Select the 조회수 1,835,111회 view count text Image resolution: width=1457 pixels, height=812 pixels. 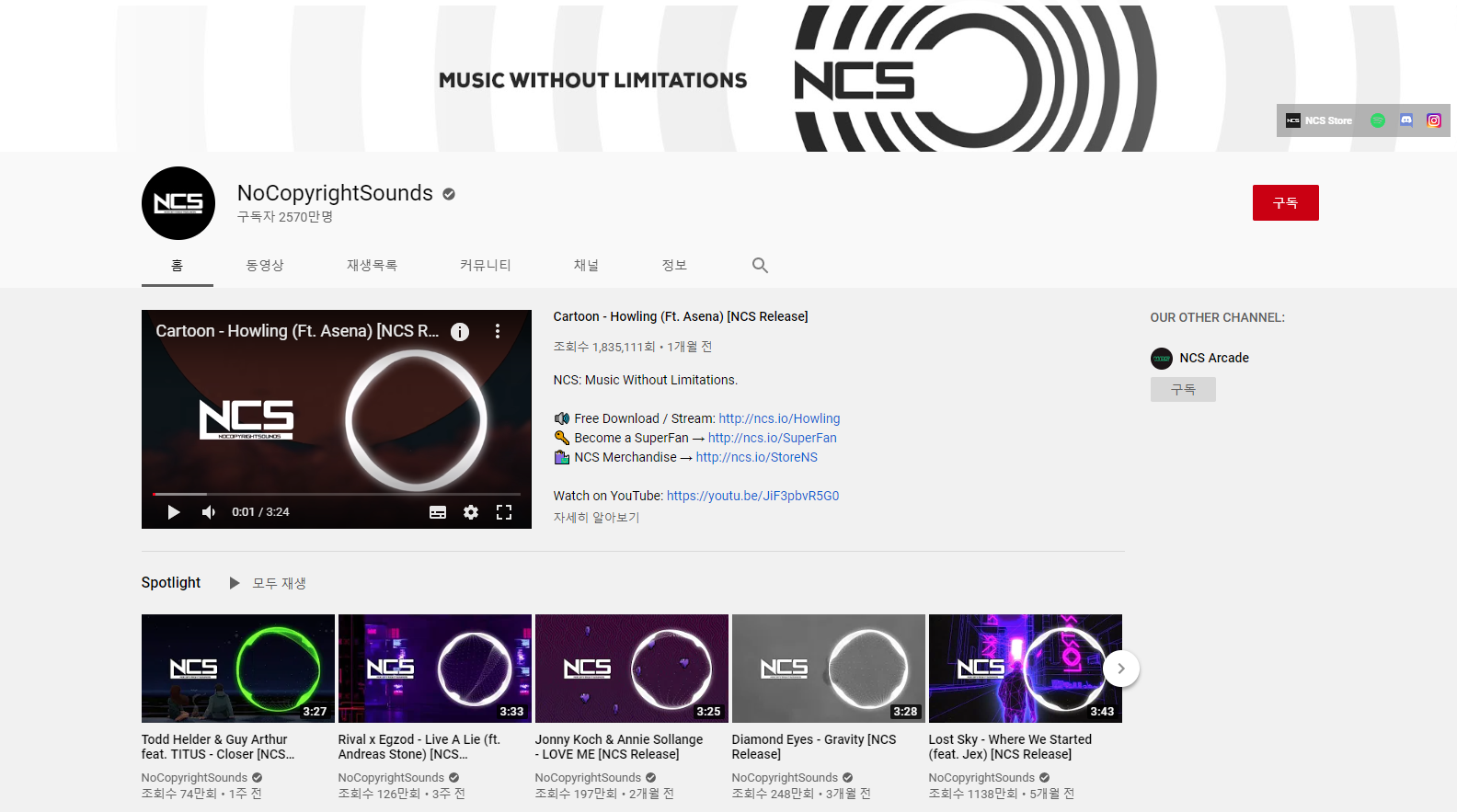604,347
